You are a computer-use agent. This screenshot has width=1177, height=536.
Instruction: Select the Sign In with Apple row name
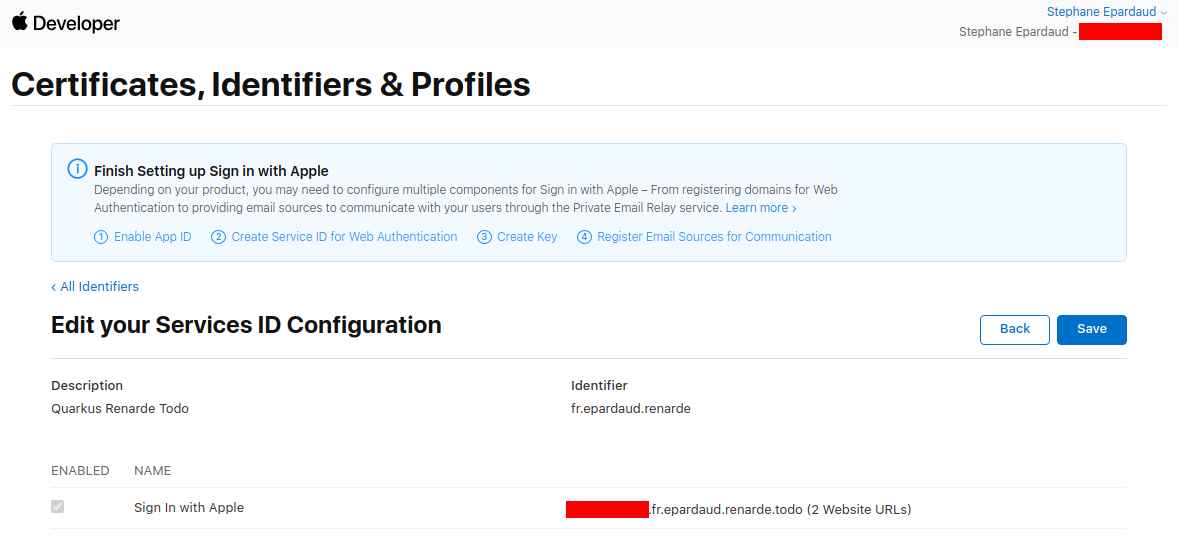pos(189,508)
